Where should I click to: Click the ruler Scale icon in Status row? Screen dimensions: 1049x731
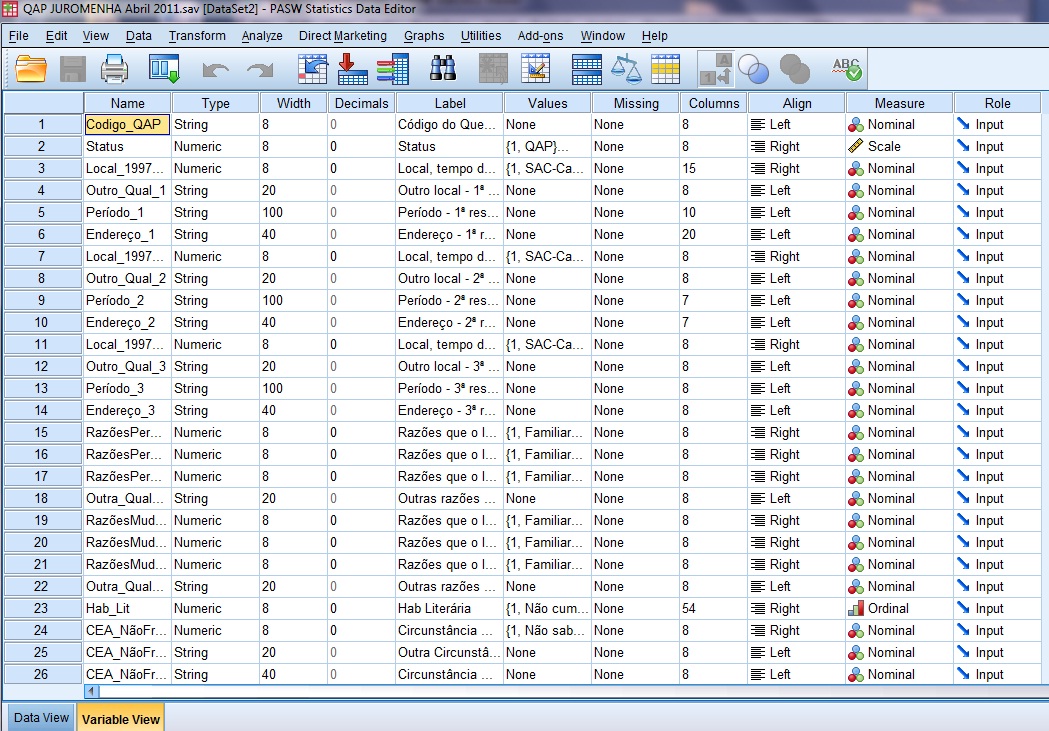tap(855, 146)
